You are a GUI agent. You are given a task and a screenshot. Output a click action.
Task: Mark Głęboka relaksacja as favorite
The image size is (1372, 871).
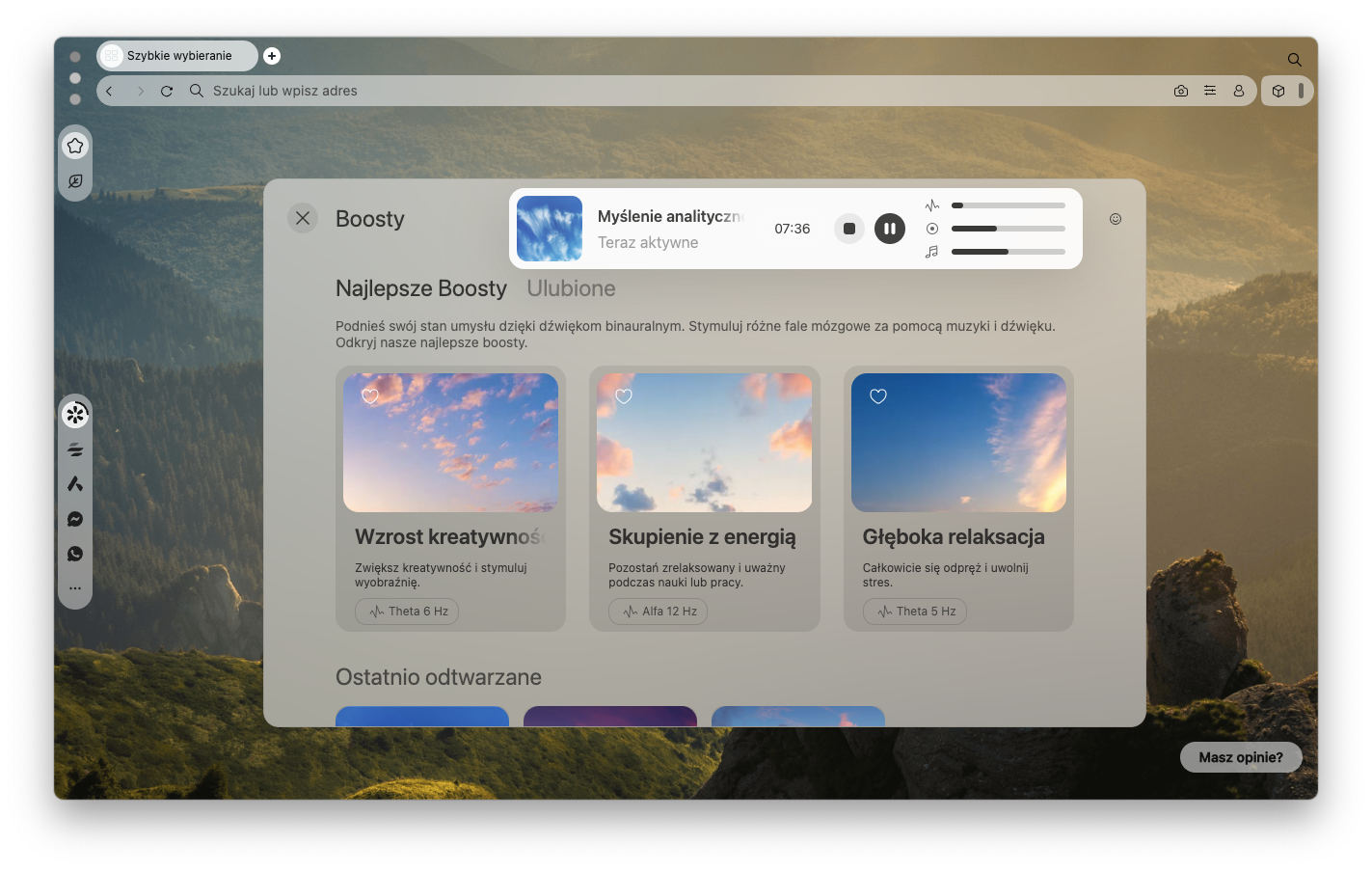pos(877,396)
